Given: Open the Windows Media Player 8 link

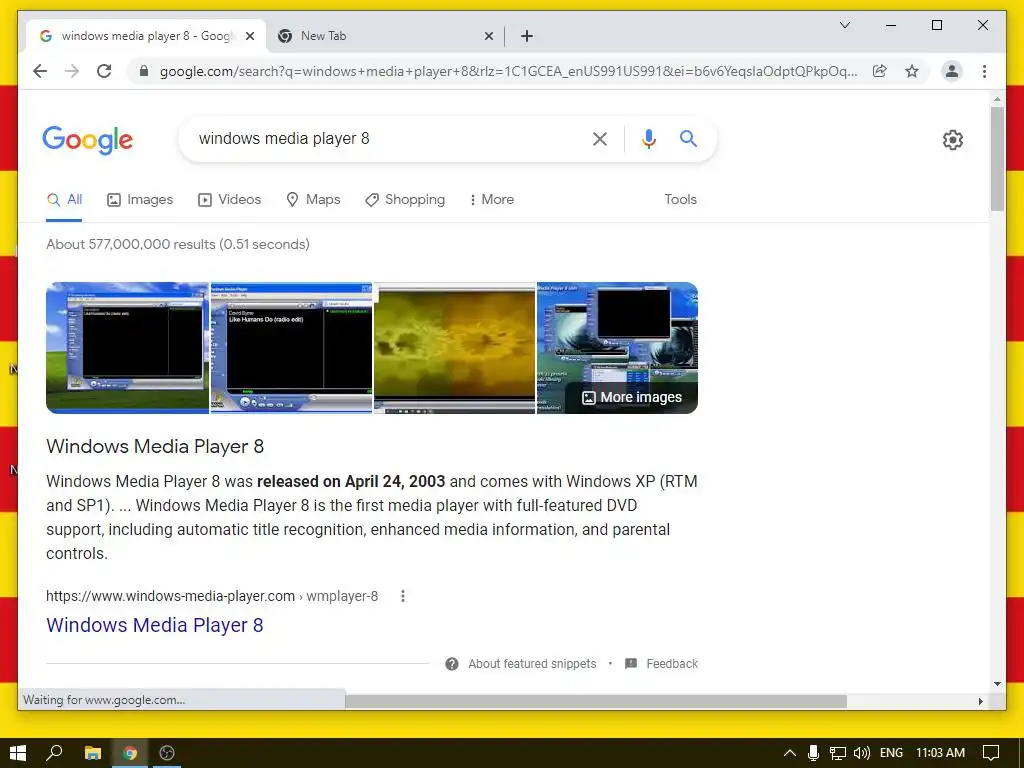Looking at the screenshot, I should tap(155, 625).
